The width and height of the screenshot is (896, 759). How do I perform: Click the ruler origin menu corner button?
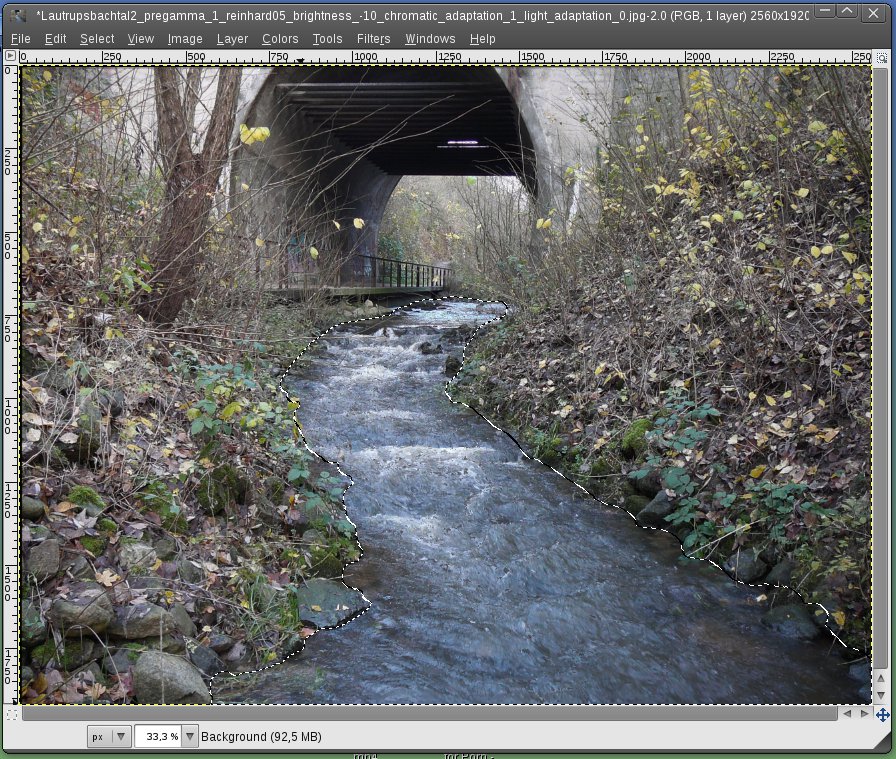coord(11,57)
